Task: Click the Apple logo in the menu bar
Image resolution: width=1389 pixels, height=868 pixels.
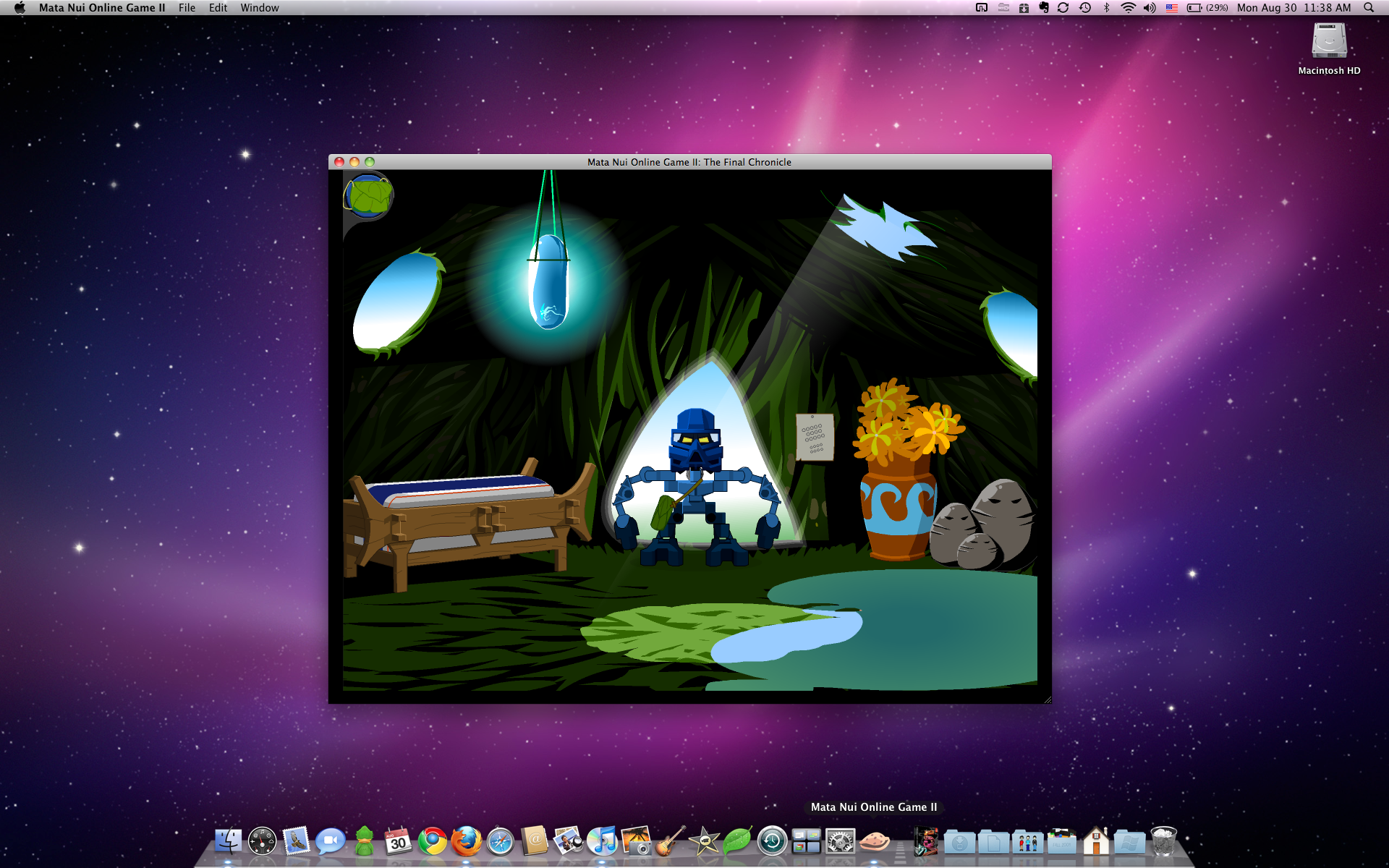Action: pos(20,8)
